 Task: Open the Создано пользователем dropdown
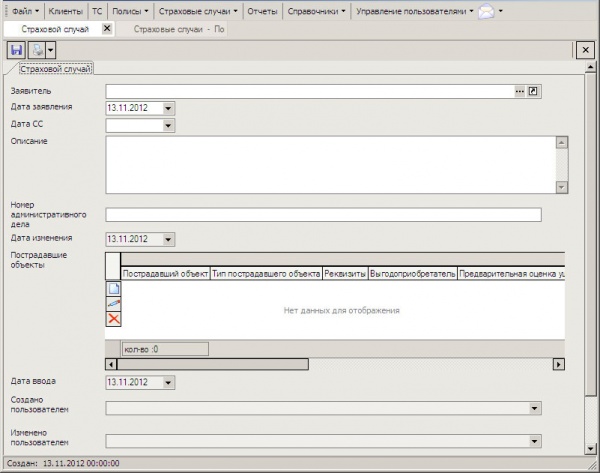pyautogui.click(x=534, y=408)
